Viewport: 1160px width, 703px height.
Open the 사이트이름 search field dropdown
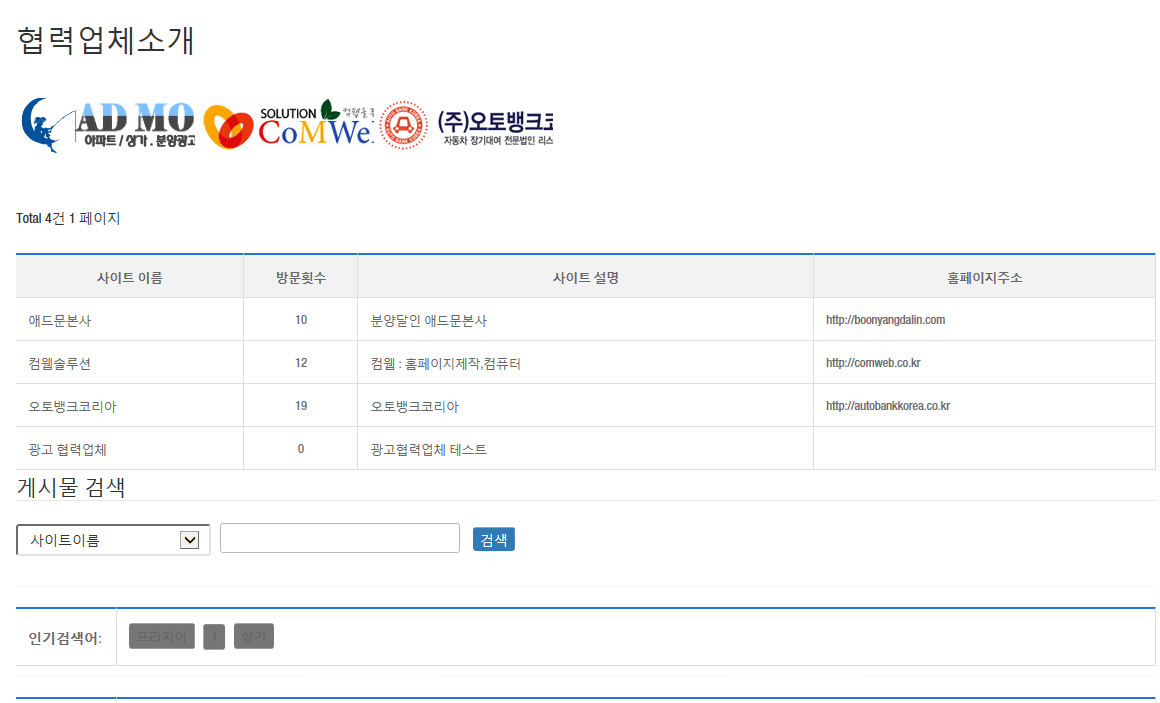[x=113, y=540]
